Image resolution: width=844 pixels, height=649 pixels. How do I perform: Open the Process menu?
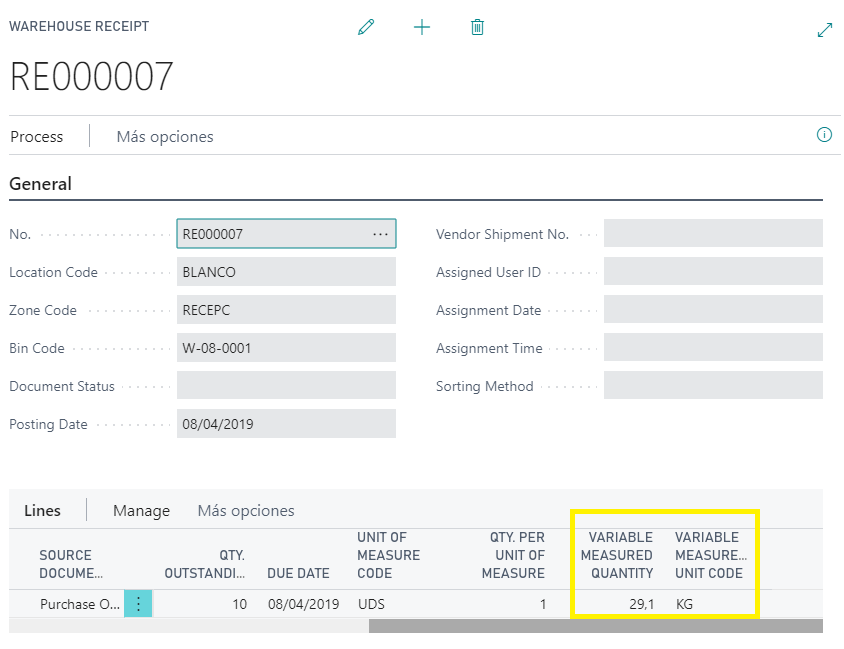37,137
